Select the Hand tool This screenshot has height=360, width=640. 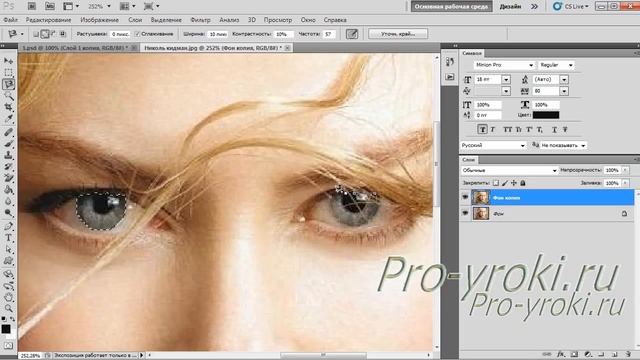click(x=8, y=298)
